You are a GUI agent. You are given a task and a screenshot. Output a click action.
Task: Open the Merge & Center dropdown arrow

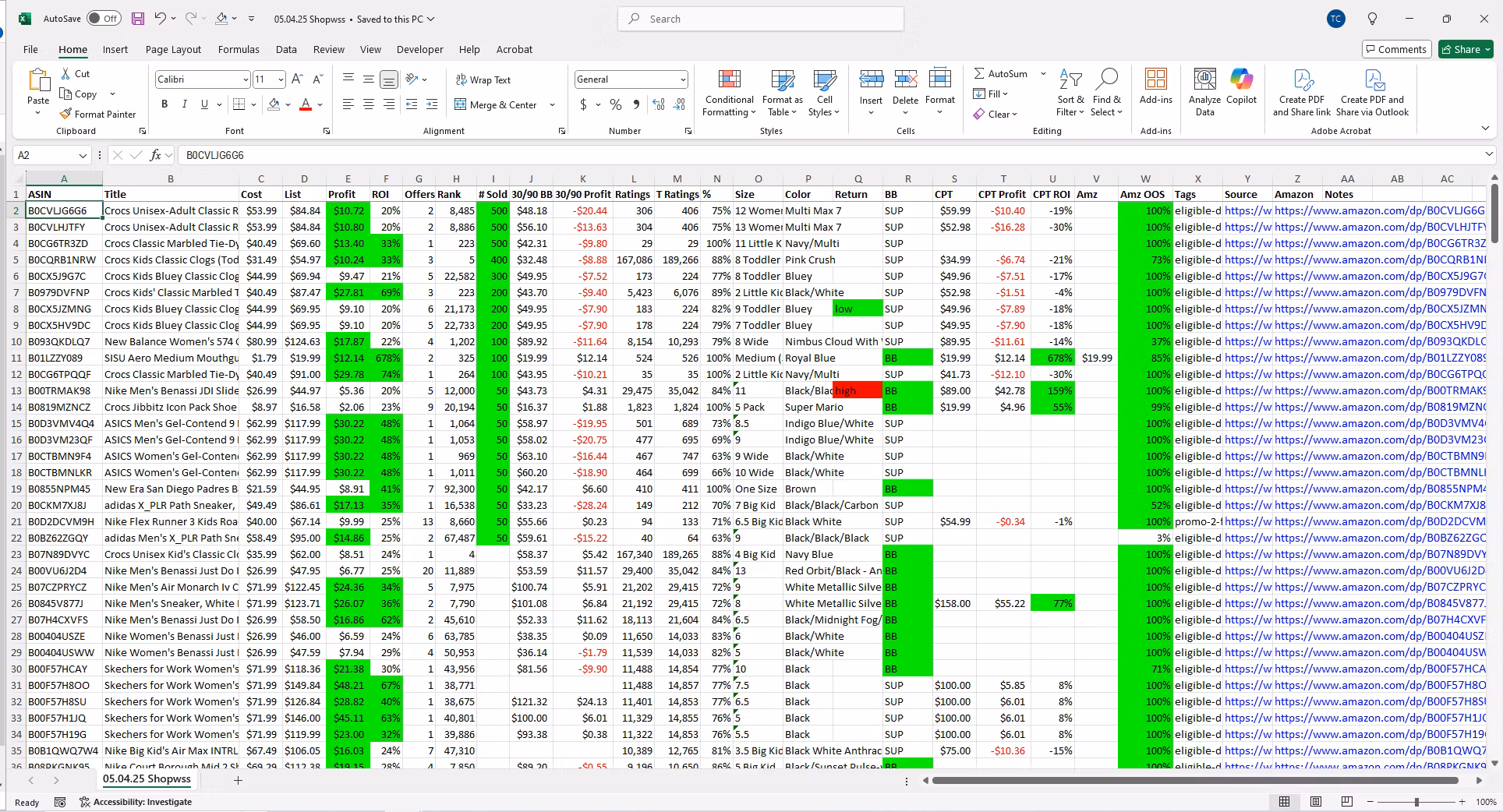point(552,104)
